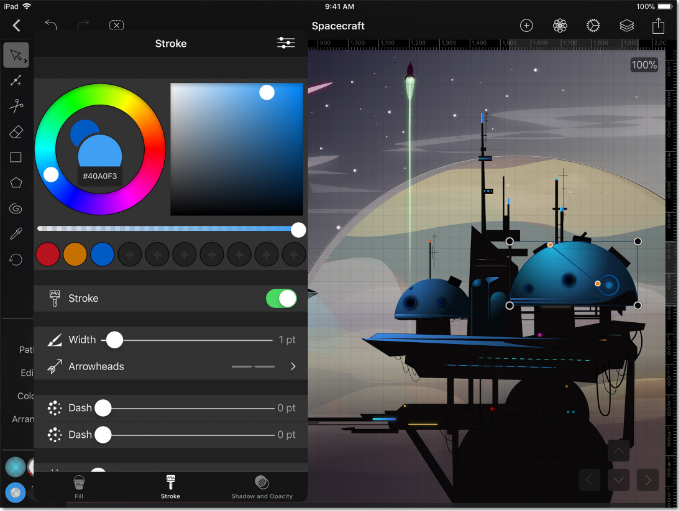Image resolution: width=679 pixels, height=511 pixels.
Task: Open the Layers panel icon
Action: [627, 26]
